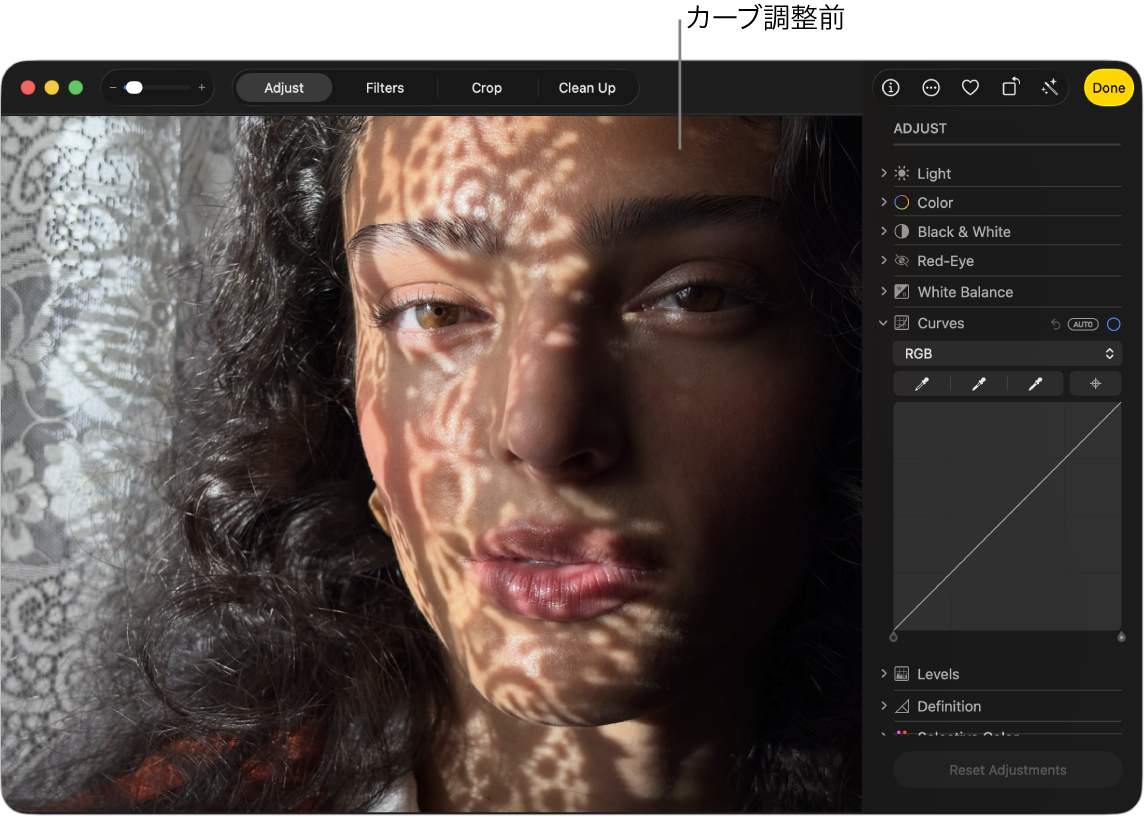Click the add points crosshair button in Curves
The width and height of the screenshot is (1146, 817).
[1095, 384]
